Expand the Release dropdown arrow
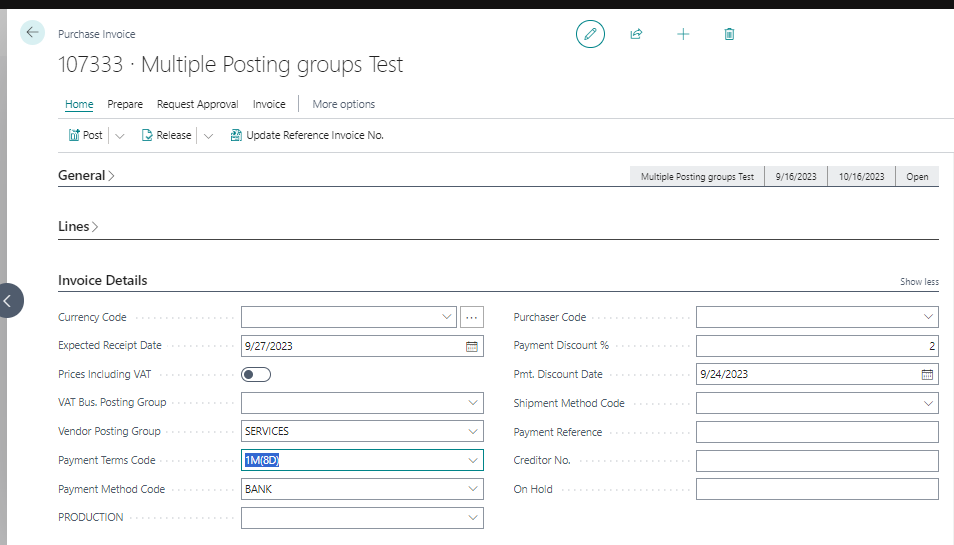The height and width of the screenshot is (545, 954). pyautogui.click(x=209, y=136)
